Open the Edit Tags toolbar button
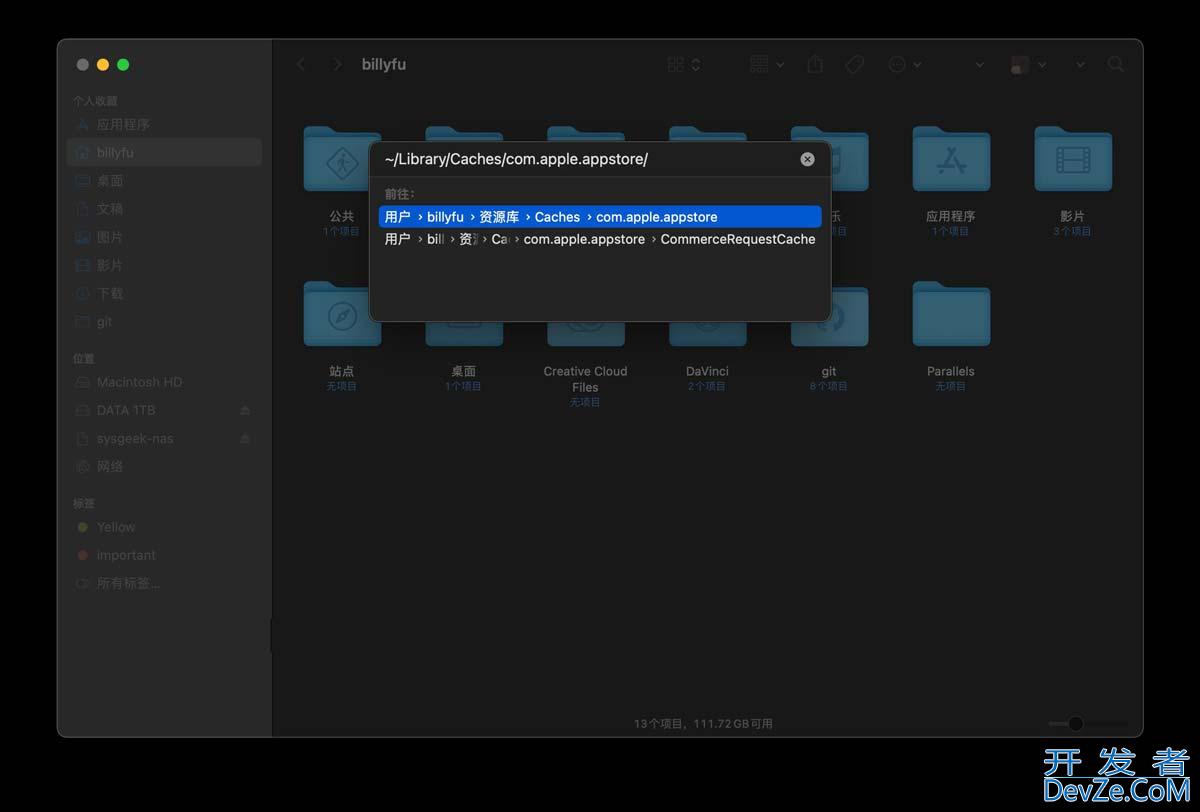The image size is (1200, 812). point(854,64)
